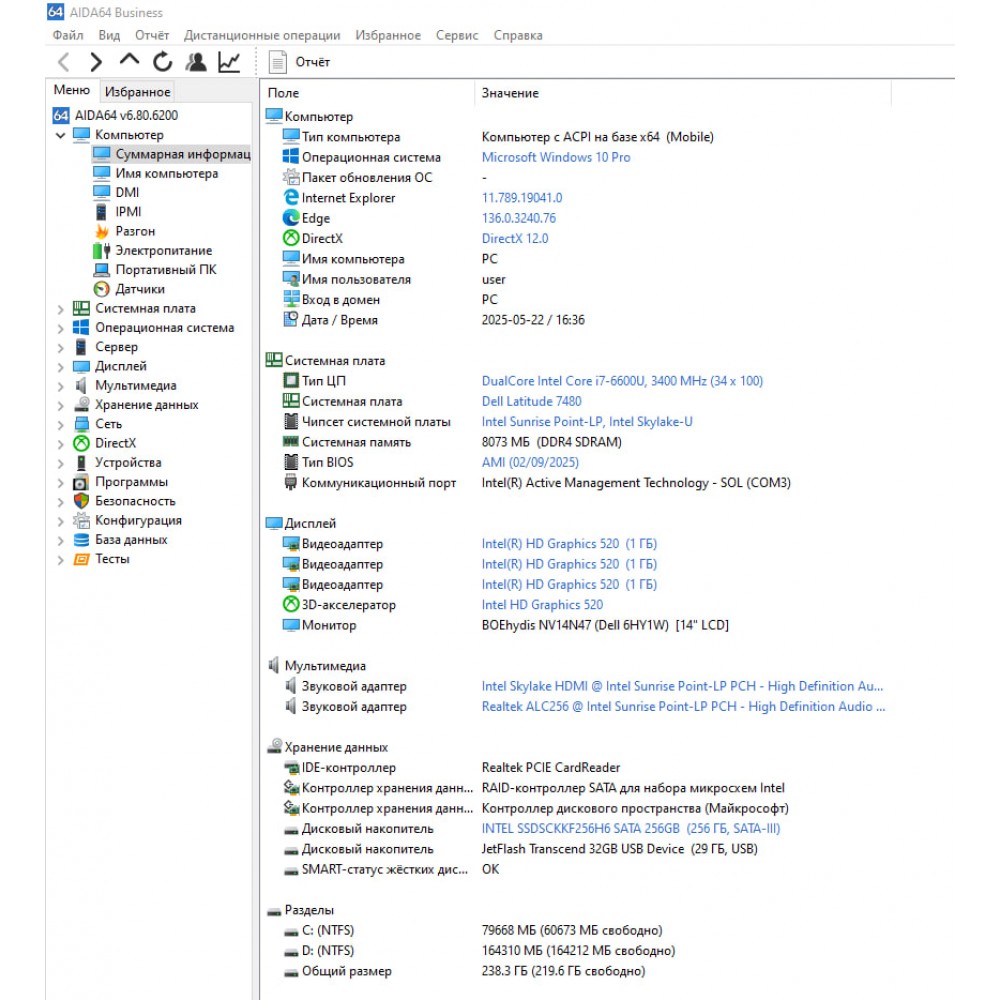Screen dimensions: 1000x1000
Task: Switch to the Меню tab in the side panel
Action: click(71, 90)
